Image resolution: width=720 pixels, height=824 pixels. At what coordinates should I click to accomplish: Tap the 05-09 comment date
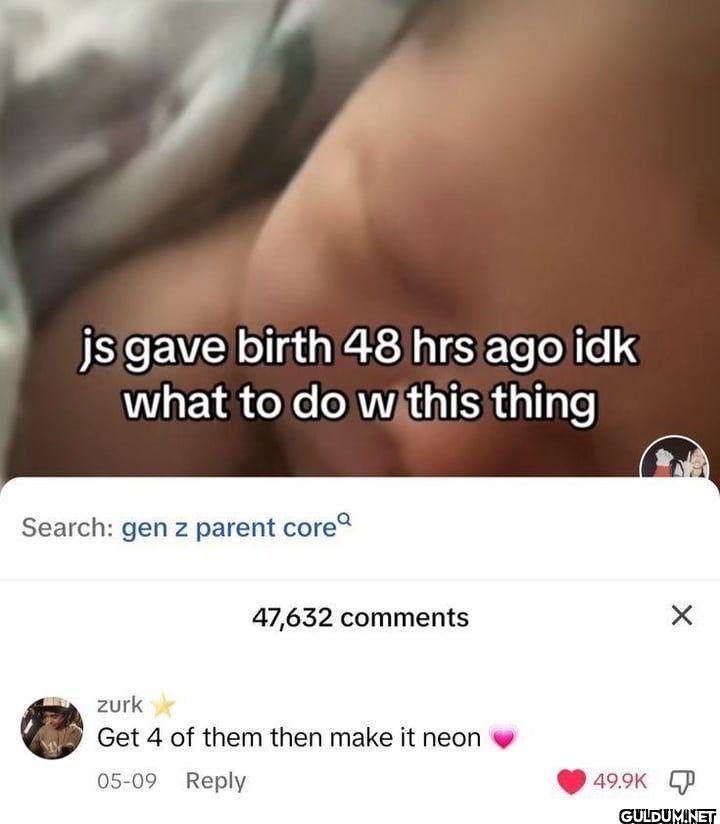pyautogui.click(x=127, y=781)
